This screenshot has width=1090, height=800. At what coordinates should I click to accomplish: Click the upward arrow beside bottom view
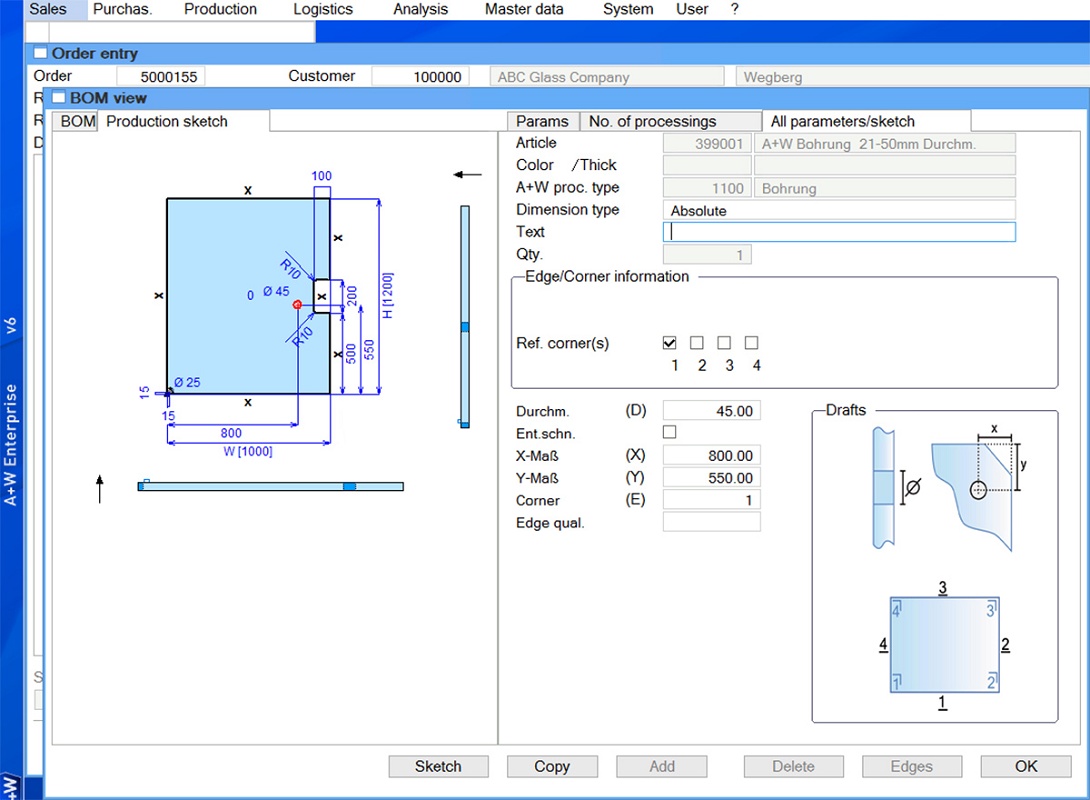100,489
